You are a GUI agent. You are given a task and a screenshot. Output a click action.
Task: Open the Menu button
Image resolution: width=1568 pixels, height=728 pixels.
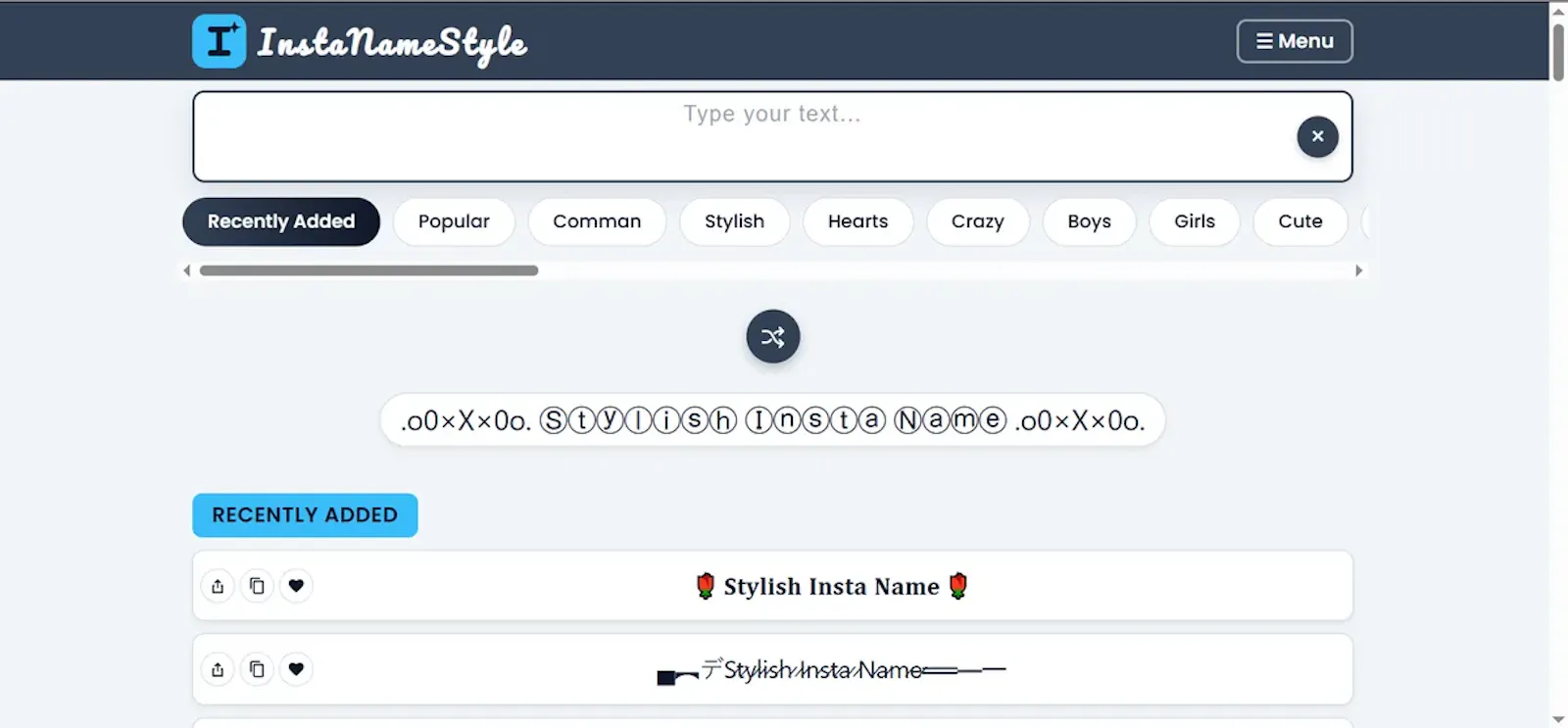[1295, 41]
